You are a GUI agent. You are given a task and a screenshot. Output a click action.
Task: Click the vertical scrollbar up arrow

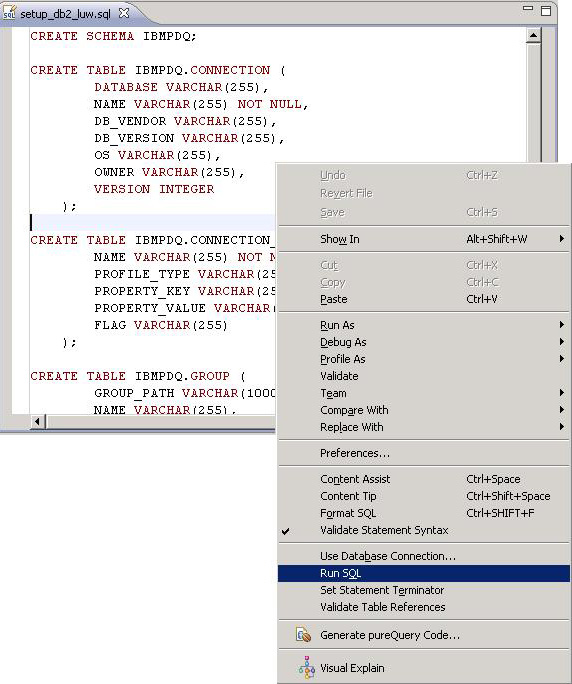coord(534,35)
